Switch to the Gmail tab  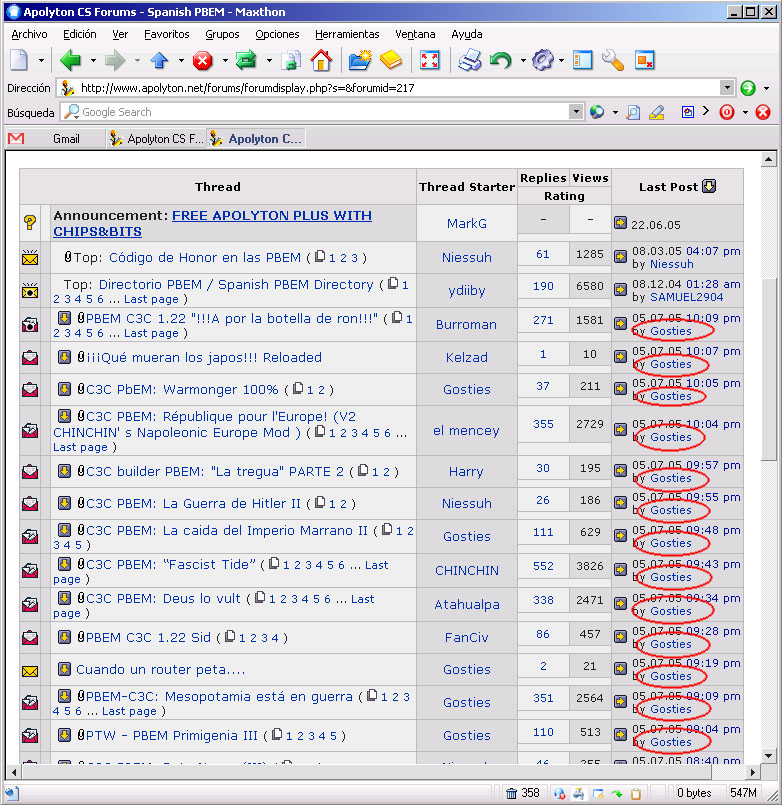click(x=66, y=138)
